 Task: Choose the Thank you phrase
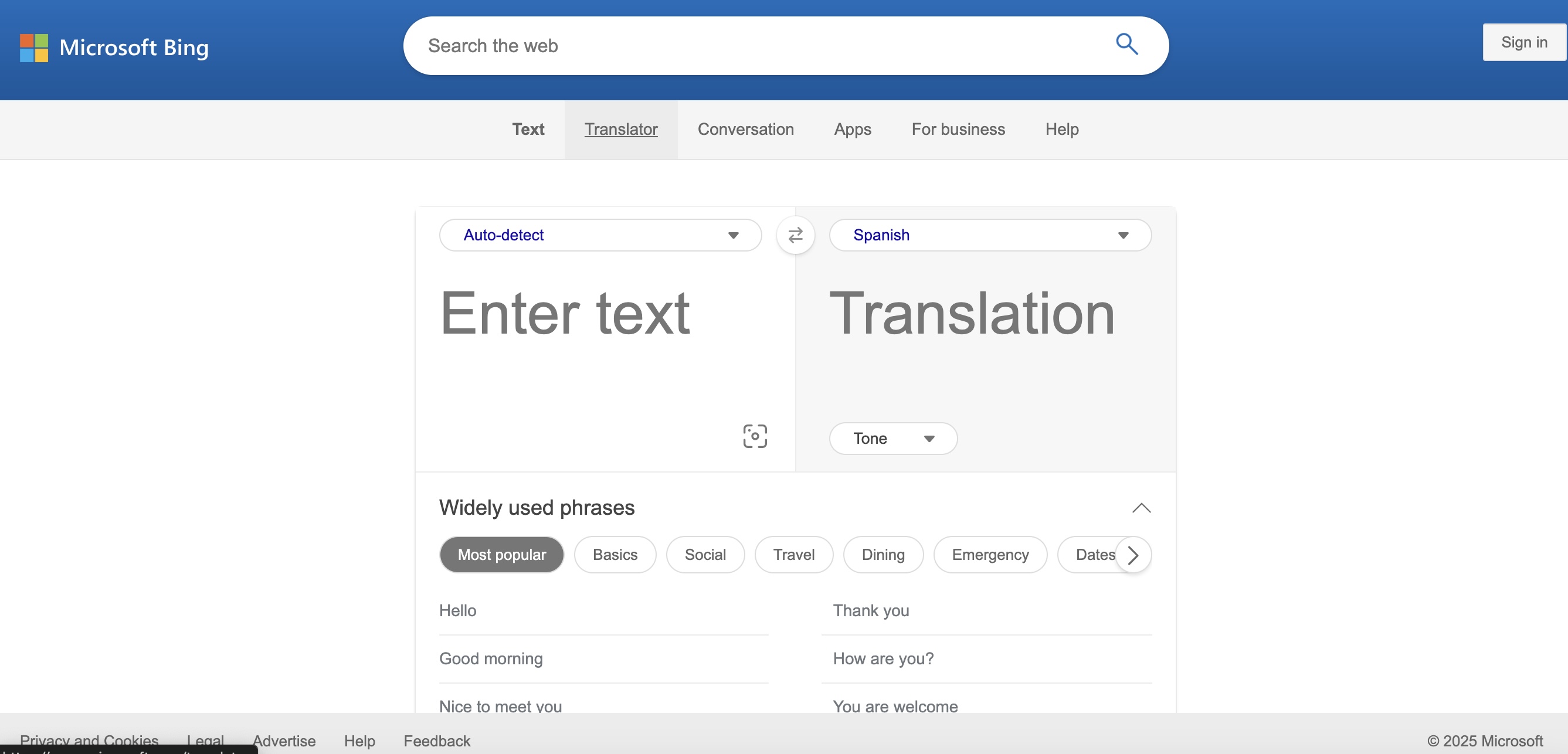click(870, 610)
